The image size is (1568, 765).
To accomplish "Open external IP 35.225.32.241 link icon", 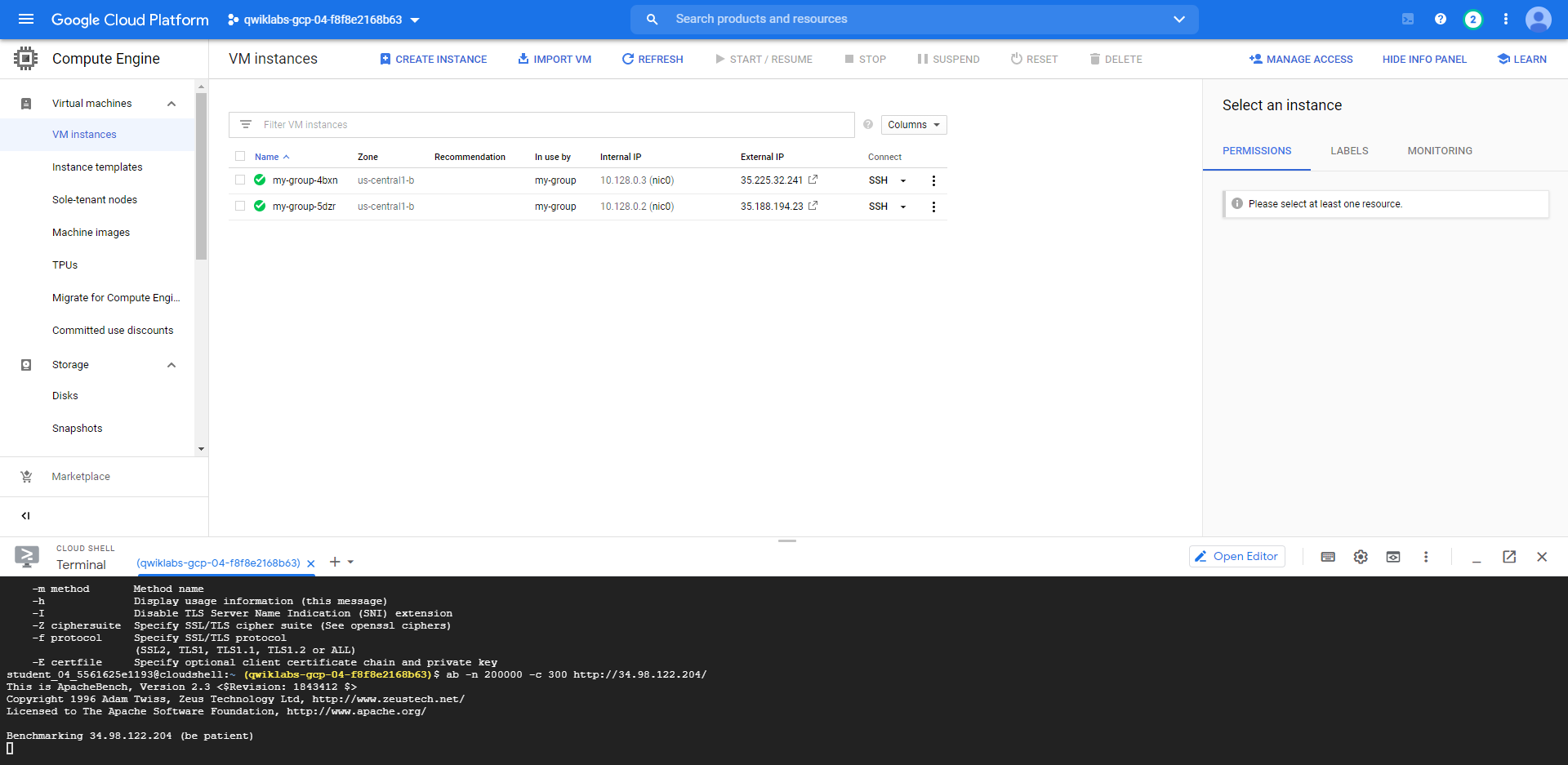I will [813, 180].
